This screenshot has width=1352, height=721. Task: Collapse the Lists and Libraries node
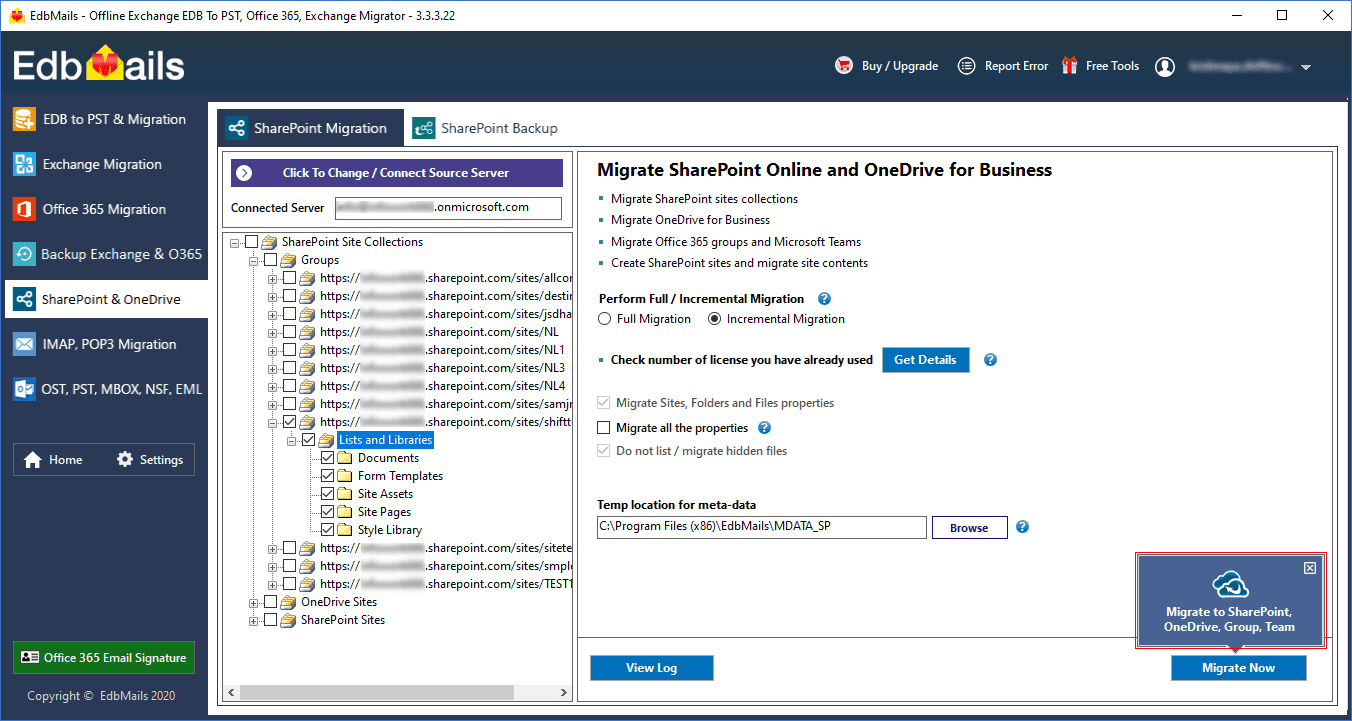(x=292, y=440)
